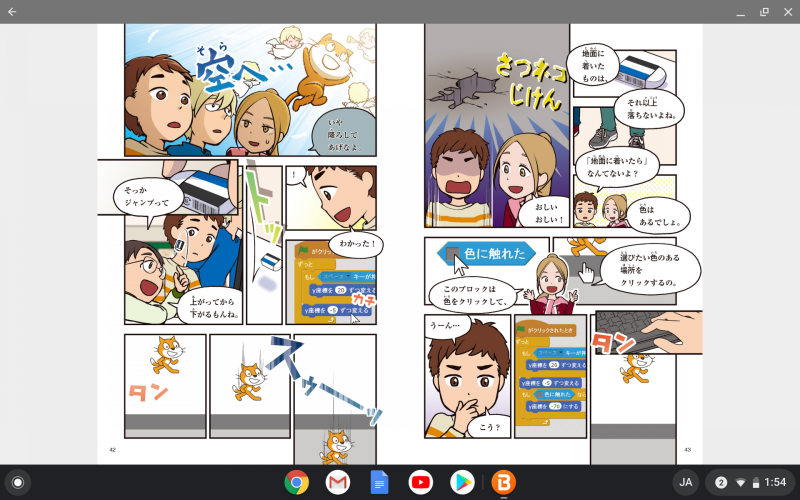
Task: Close the reader window
Action: (x=788, y=12)
